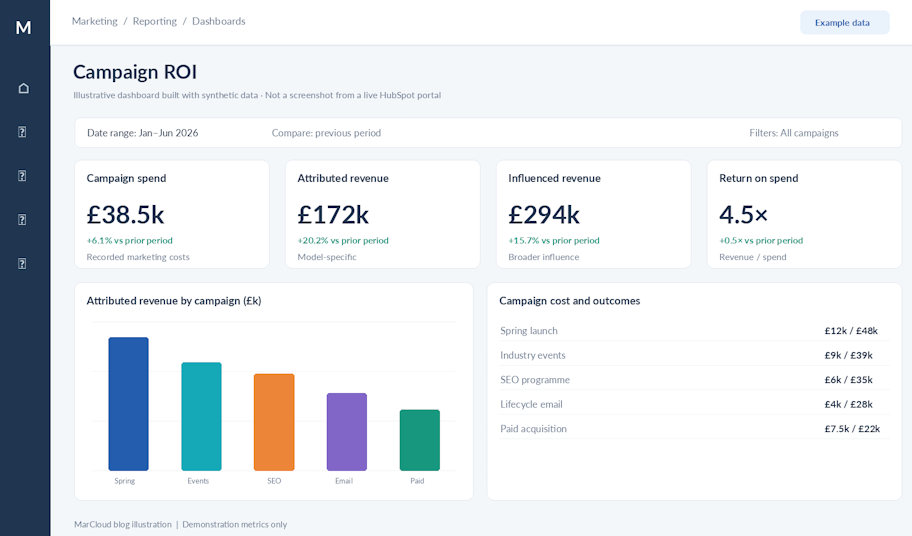Open the Date range Jan–Jun 2026 filter
The width and height of the screenshot is (912, 536).
pos(142,133)
